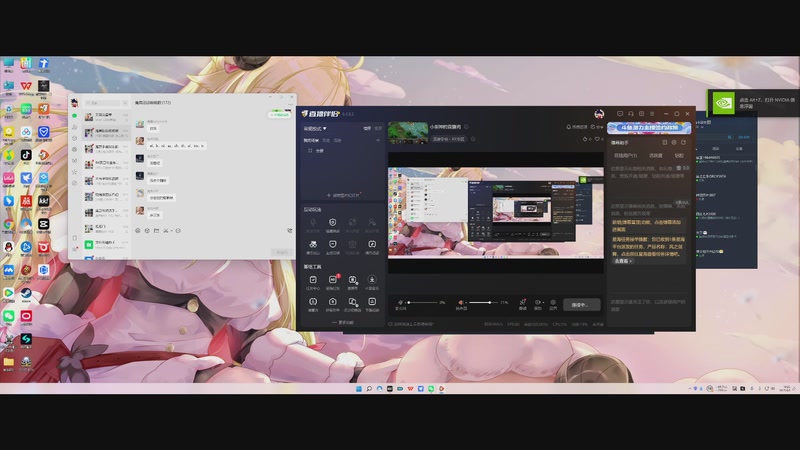800x450 pixels.
Task: Click the notification bell above preview
Action: [568, 127]
